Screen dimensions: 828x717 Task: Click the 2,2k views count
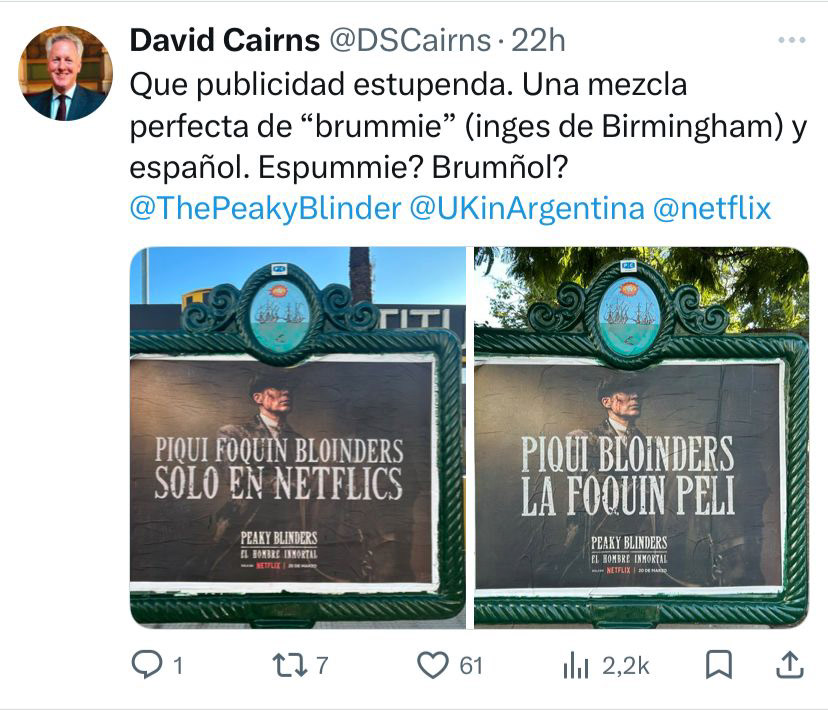pyautogui.click(x=626, y=666)
